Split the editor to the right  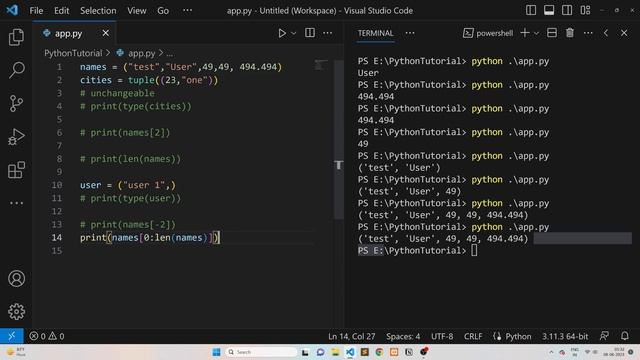310,33
